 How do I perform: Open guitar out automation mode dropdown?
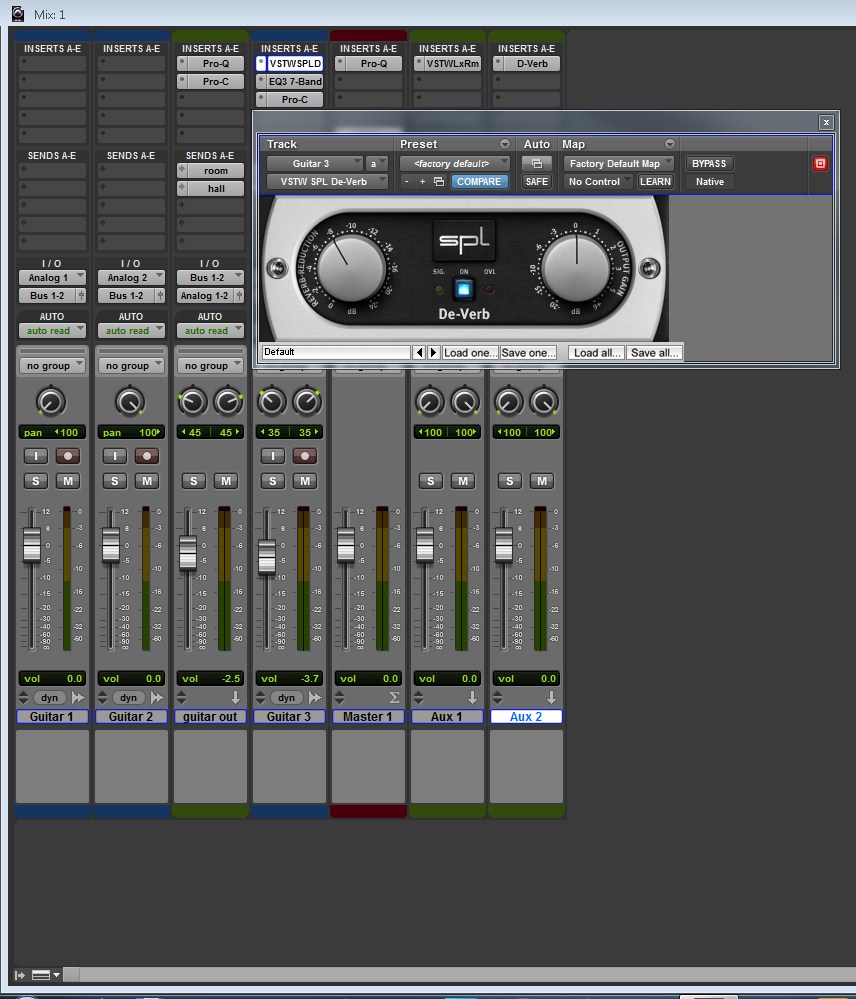tap(210, 331)
